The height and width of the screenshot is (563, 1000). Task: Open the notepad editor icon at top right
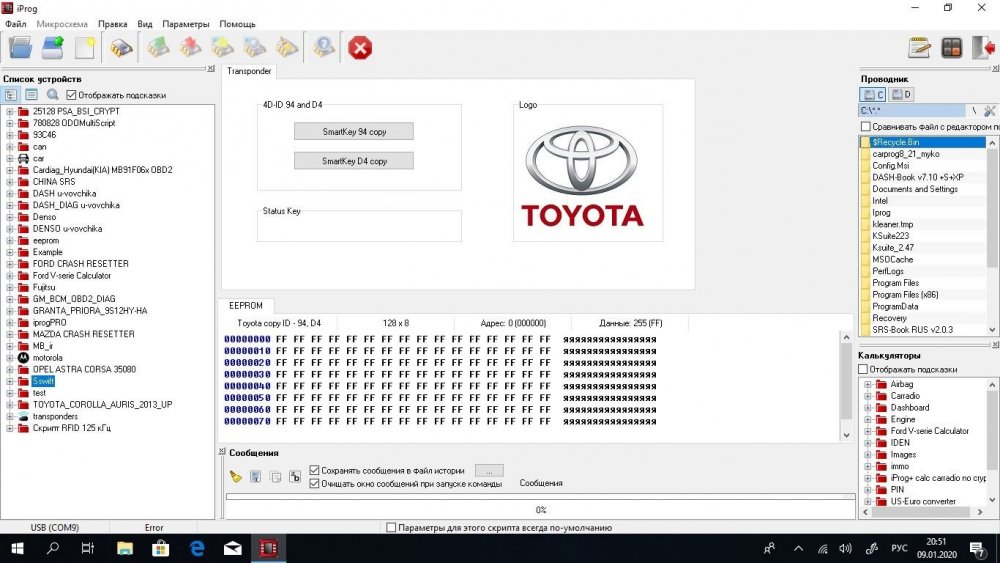(919, 47)
